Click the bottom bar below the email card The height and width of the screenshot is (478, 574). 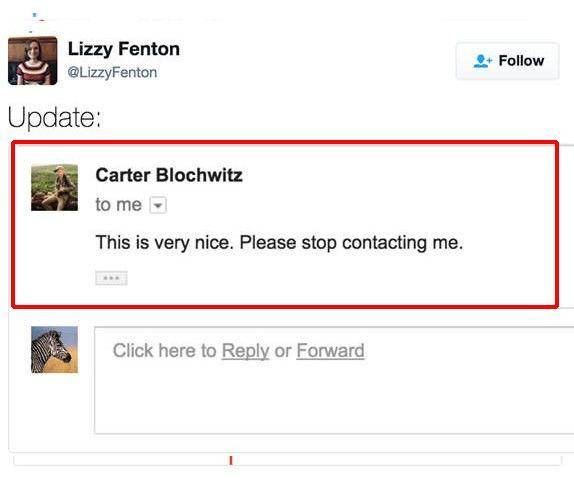pyautogui.click(x=287, y=460)
